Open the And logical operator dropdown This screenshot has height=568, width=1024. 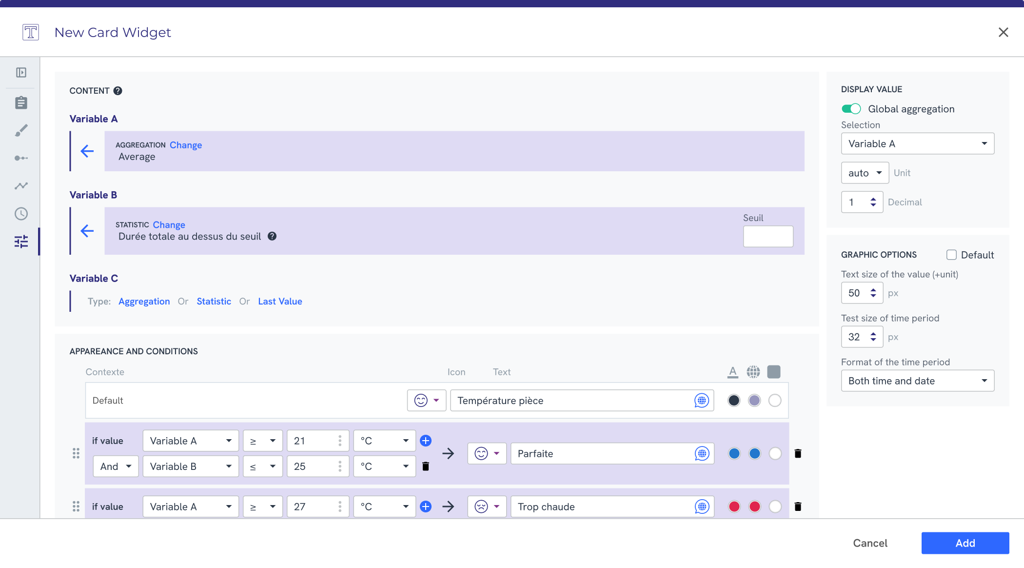(115, 466)
